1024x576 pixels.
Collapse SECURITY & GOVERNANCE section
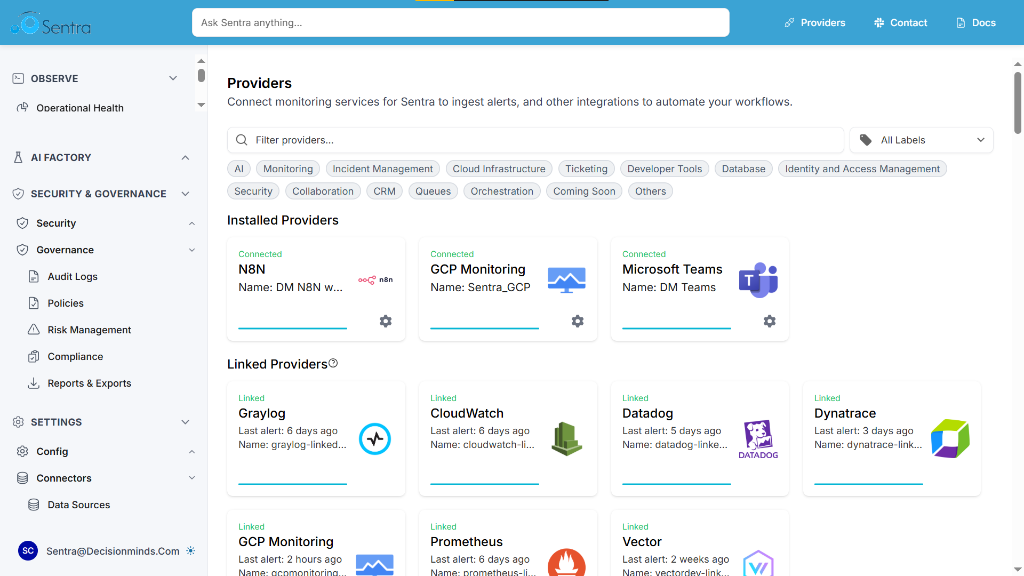coord(185,193)
